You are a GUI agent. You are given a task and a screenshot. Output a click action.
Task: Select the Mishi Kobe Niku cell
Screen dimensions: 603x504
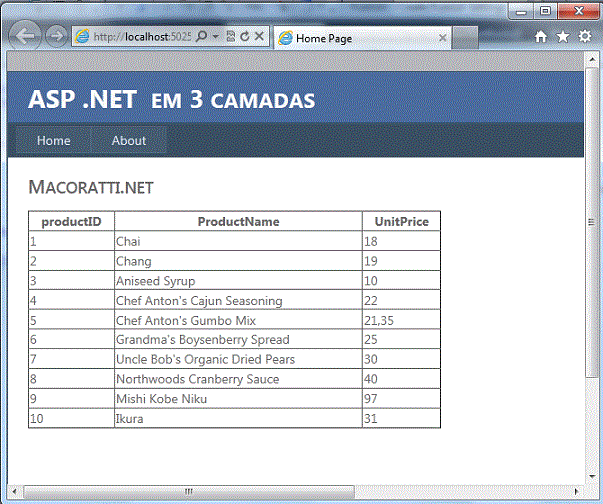[x=238, y=398]
